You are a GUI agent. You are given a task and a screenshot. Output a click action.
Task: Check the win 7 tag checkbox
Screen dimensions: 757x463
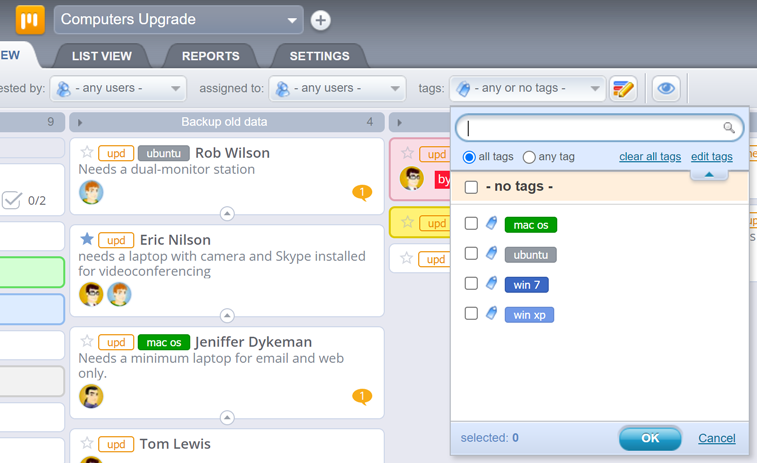471,283
